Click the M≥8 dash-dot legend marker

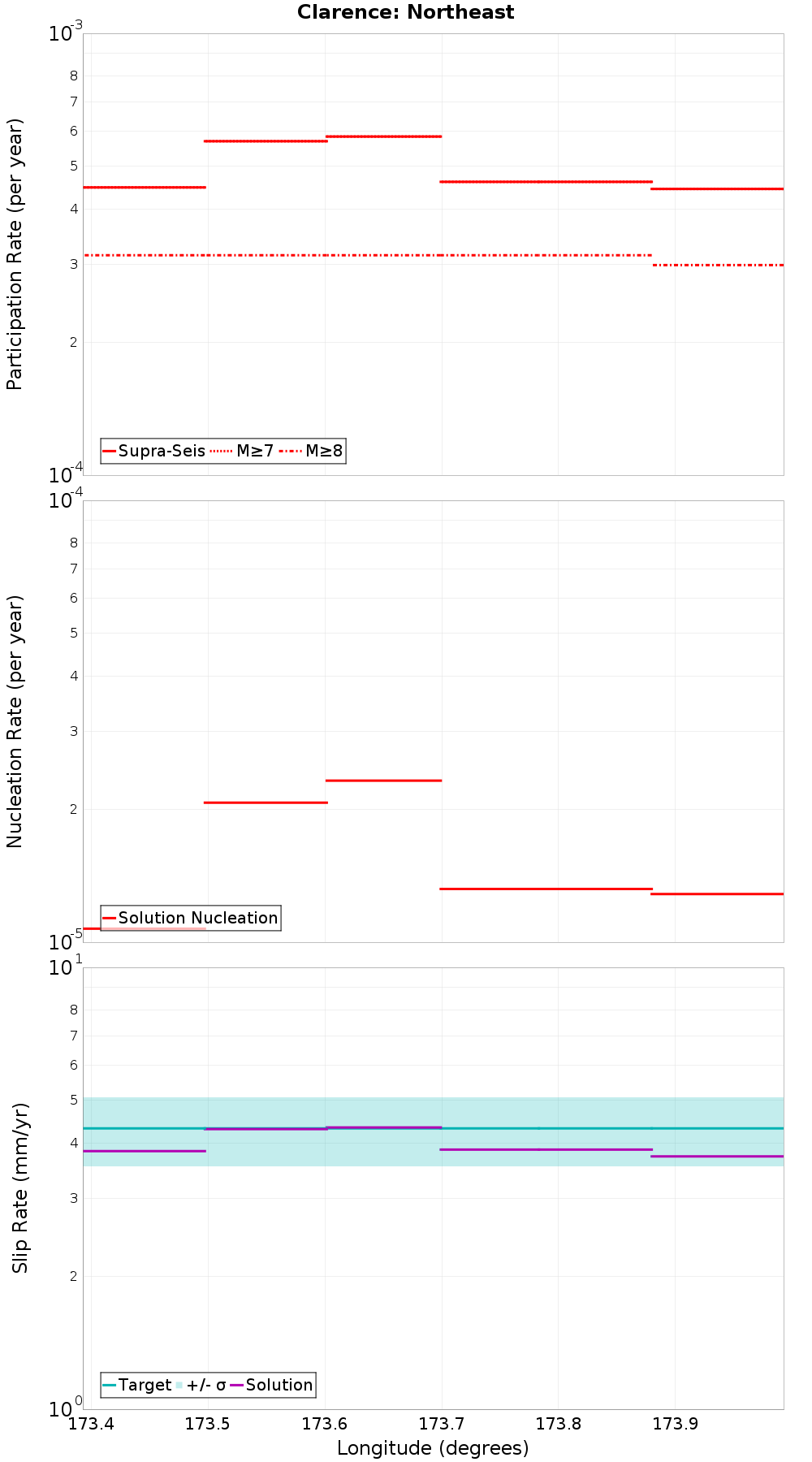pos(291,451)
